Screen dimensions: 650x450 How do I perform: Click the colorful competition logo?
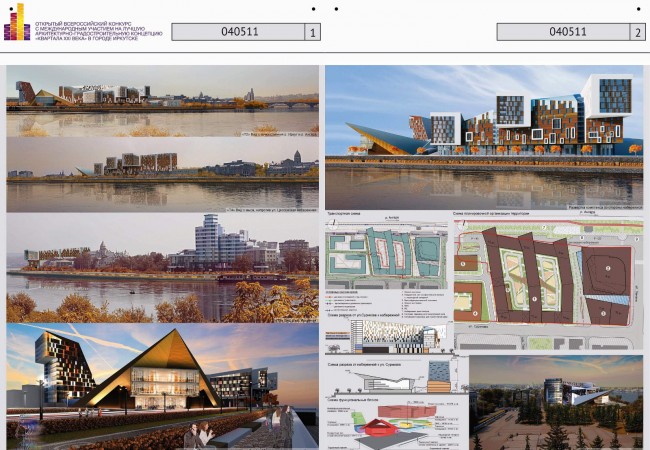click(x=17, y=22)
